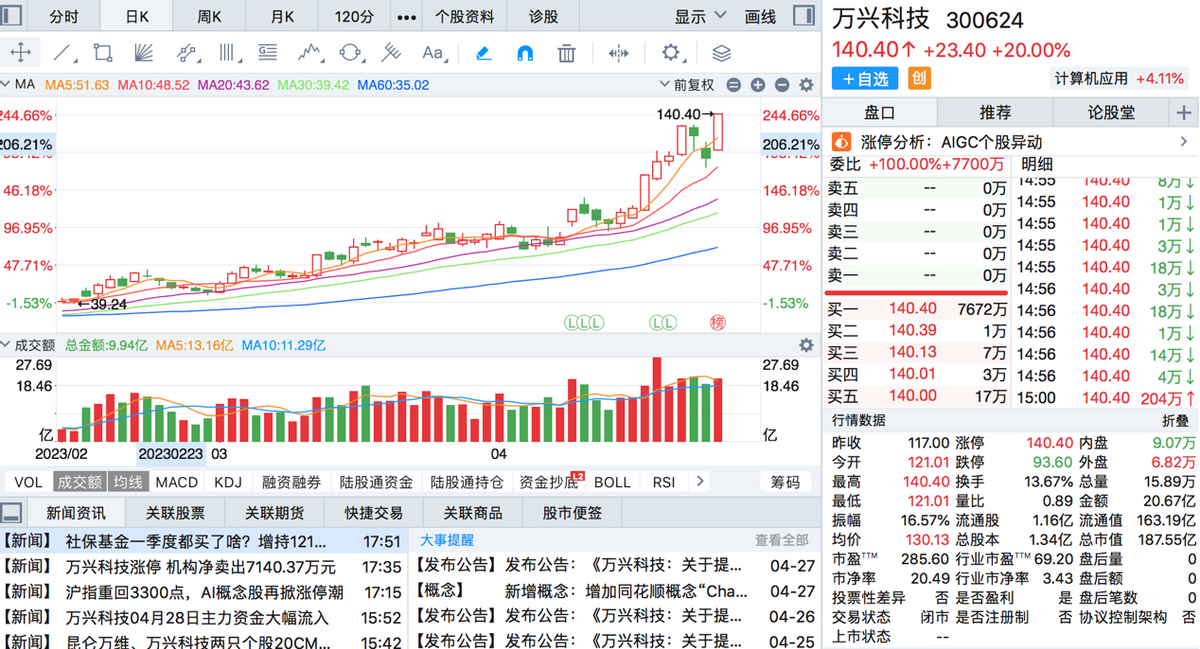Image resolution: width=1200 pixels, height=649 pixels.
Task: Select the VOL indicator
Action: 28,482
